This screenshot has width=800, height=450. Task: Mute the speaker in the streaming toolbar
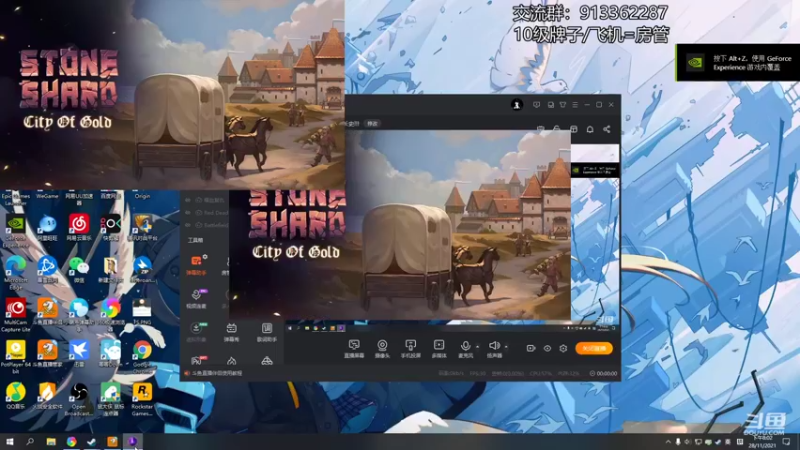[x=494, y=348]
